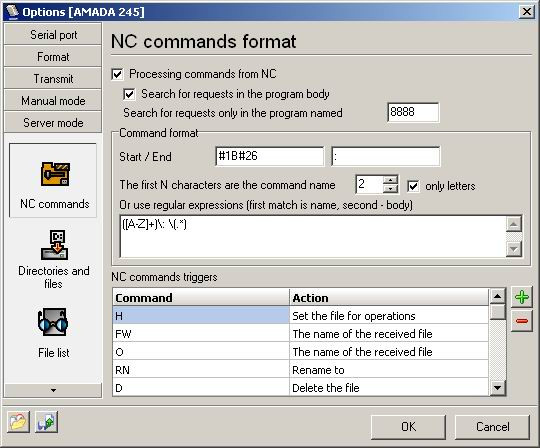This screenshot has height=448, width=540.
Task: Click the open folder icon at bottom left
Action: pyautogui.click(x=18, y=421)
